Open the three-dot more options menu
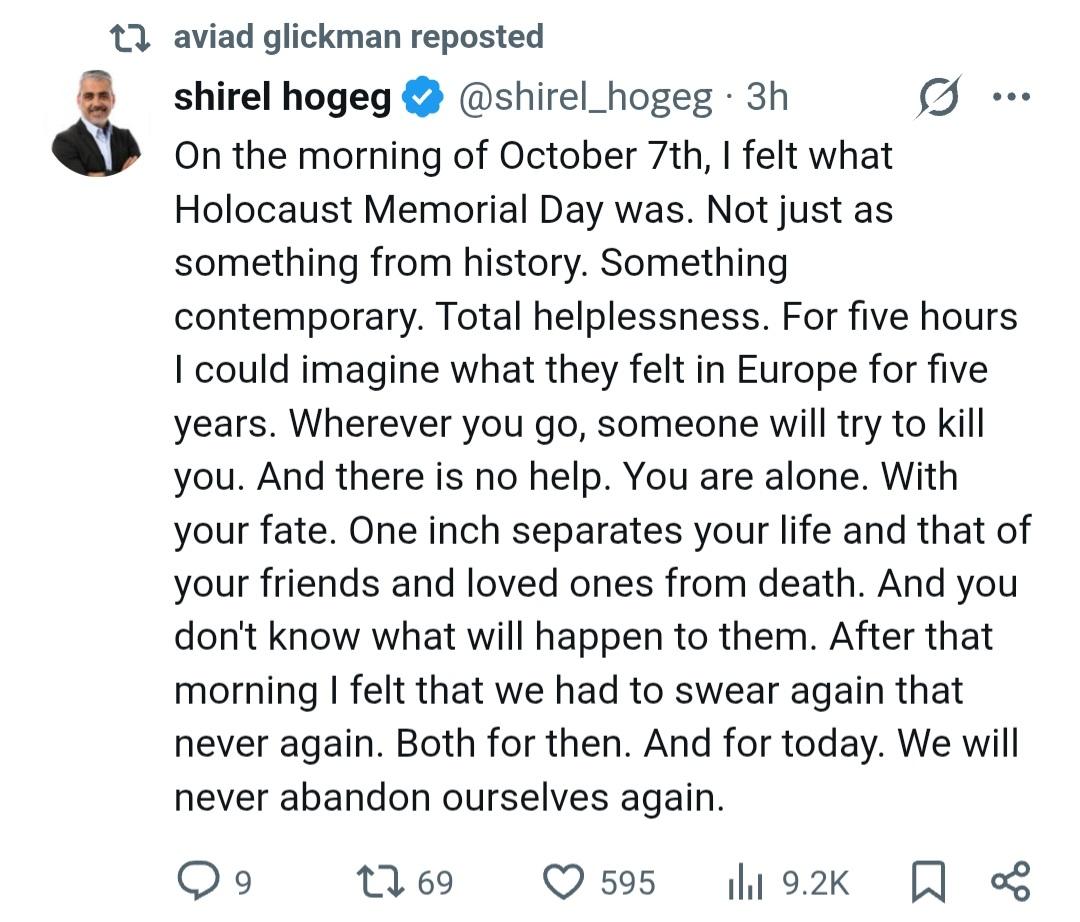The image size is (1080, 922). point(1010,97)
